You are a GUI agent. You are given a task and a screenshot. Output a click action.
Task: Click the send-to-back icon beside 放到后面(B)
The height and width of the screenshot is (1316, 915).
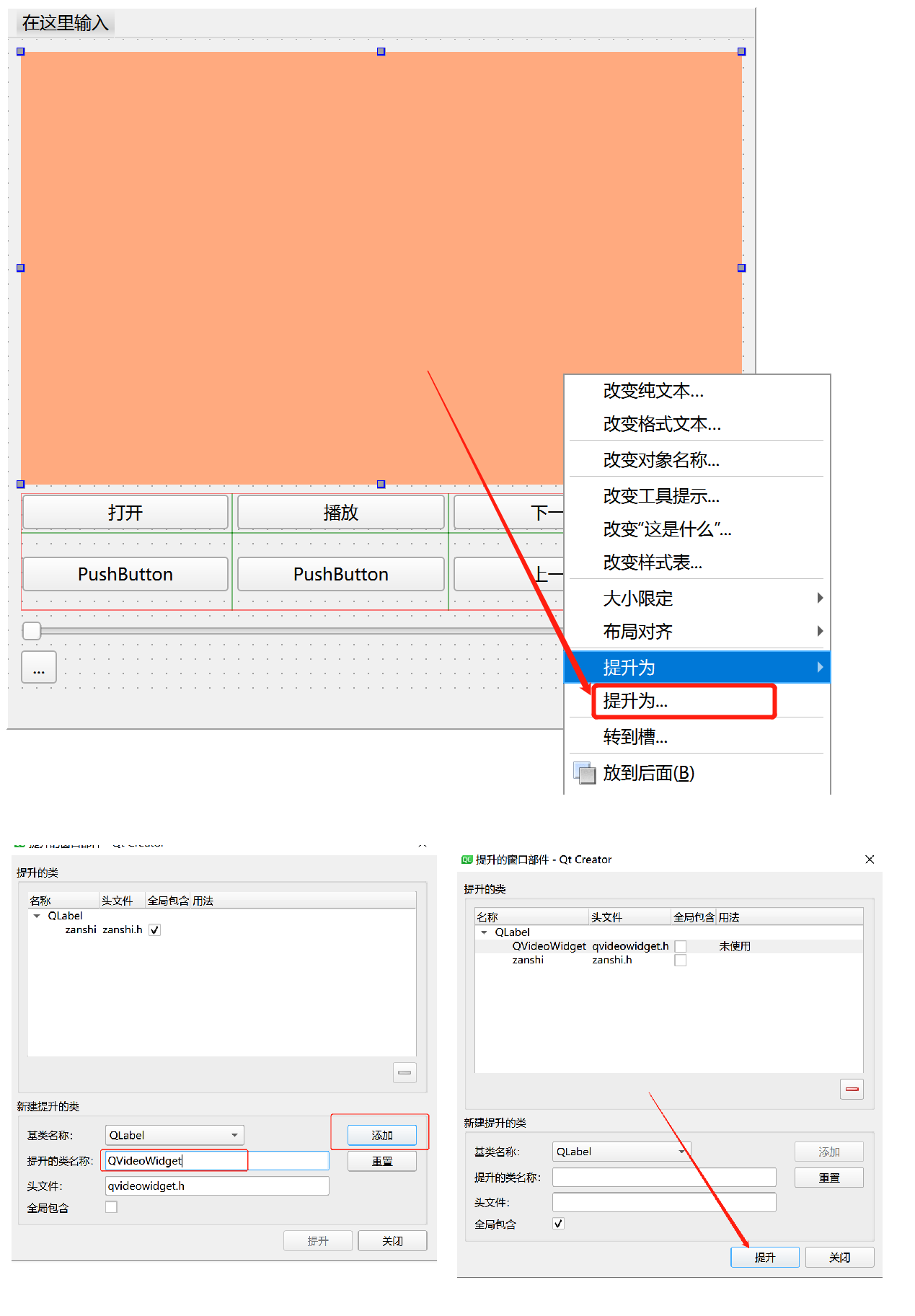pyautogui.click(x=584, y=772)
